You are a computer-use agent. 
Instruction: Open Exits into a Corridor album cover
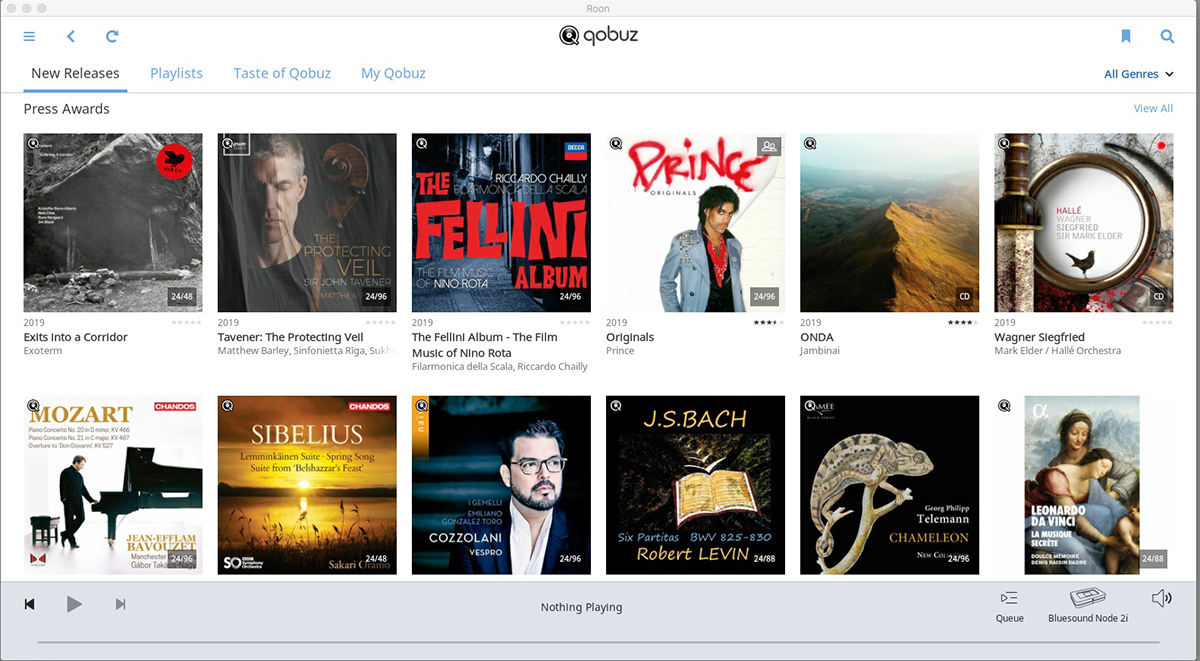coord(113,223)
